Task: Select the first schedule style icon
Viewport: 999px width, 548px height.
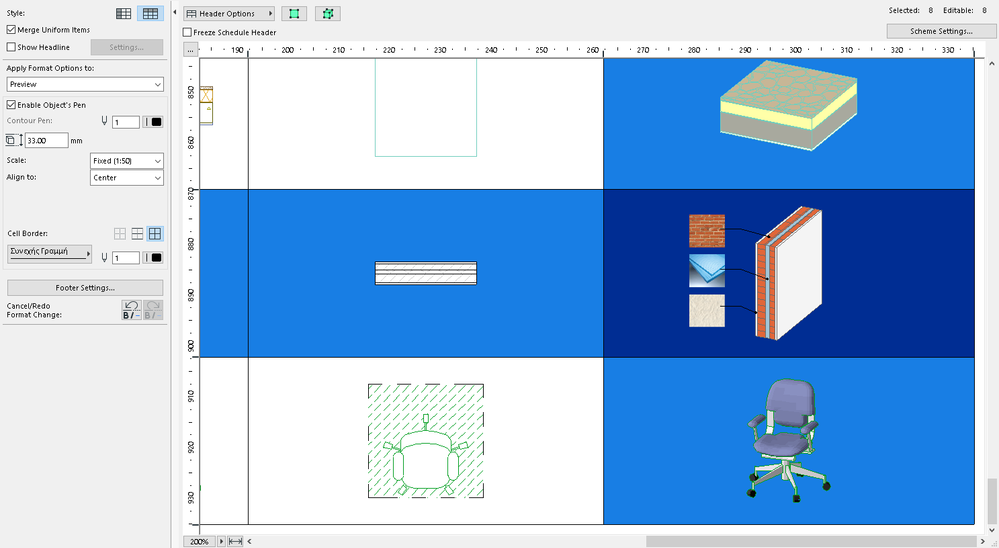Action: (124, 13)
